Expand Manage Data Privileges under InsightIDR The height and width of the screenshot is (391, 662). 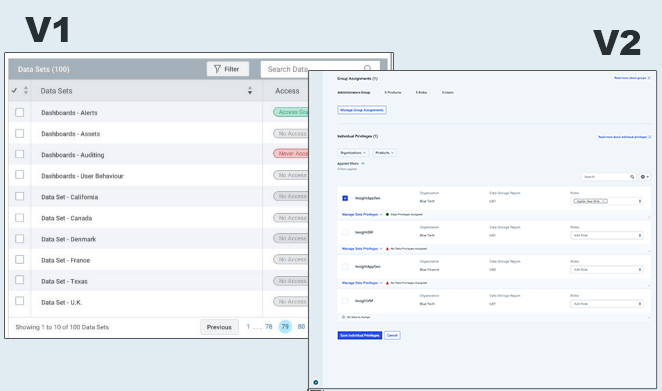coord(362,249)
